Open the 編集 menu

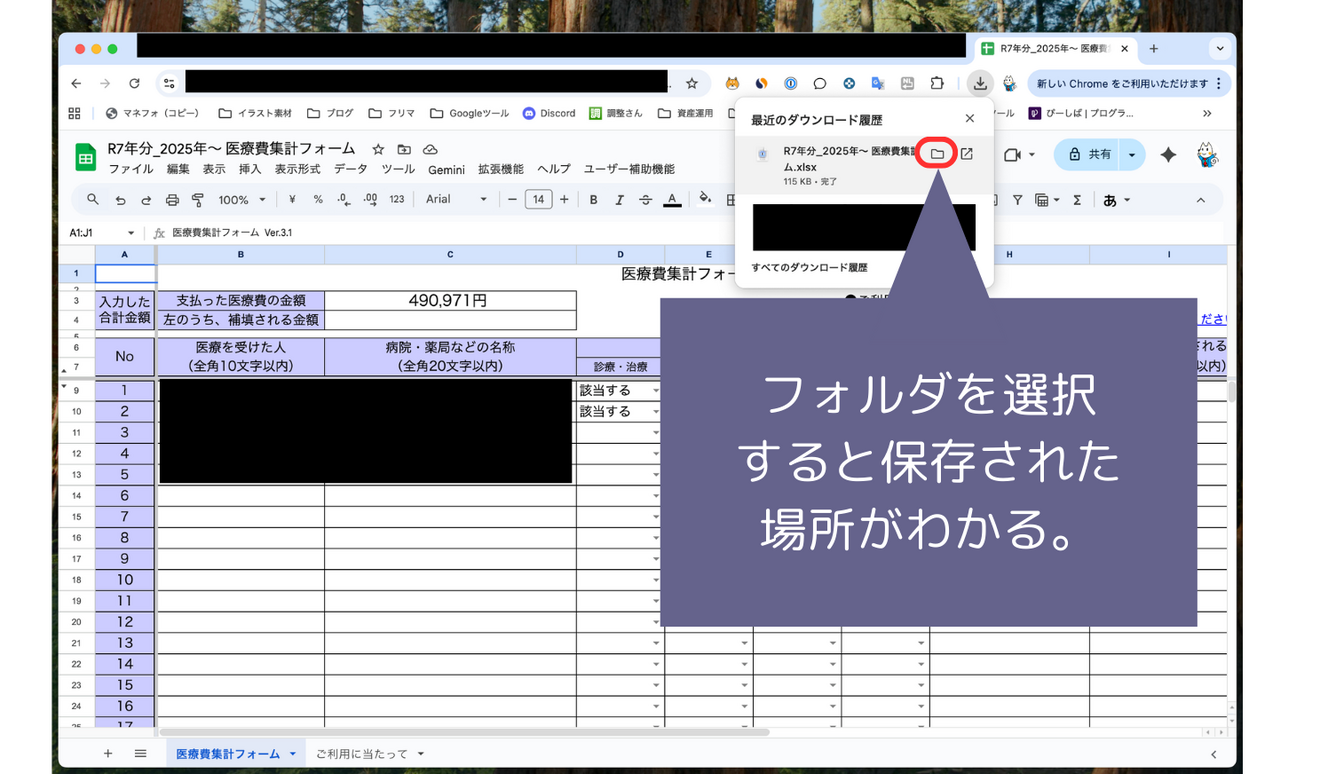coord(178,169)
